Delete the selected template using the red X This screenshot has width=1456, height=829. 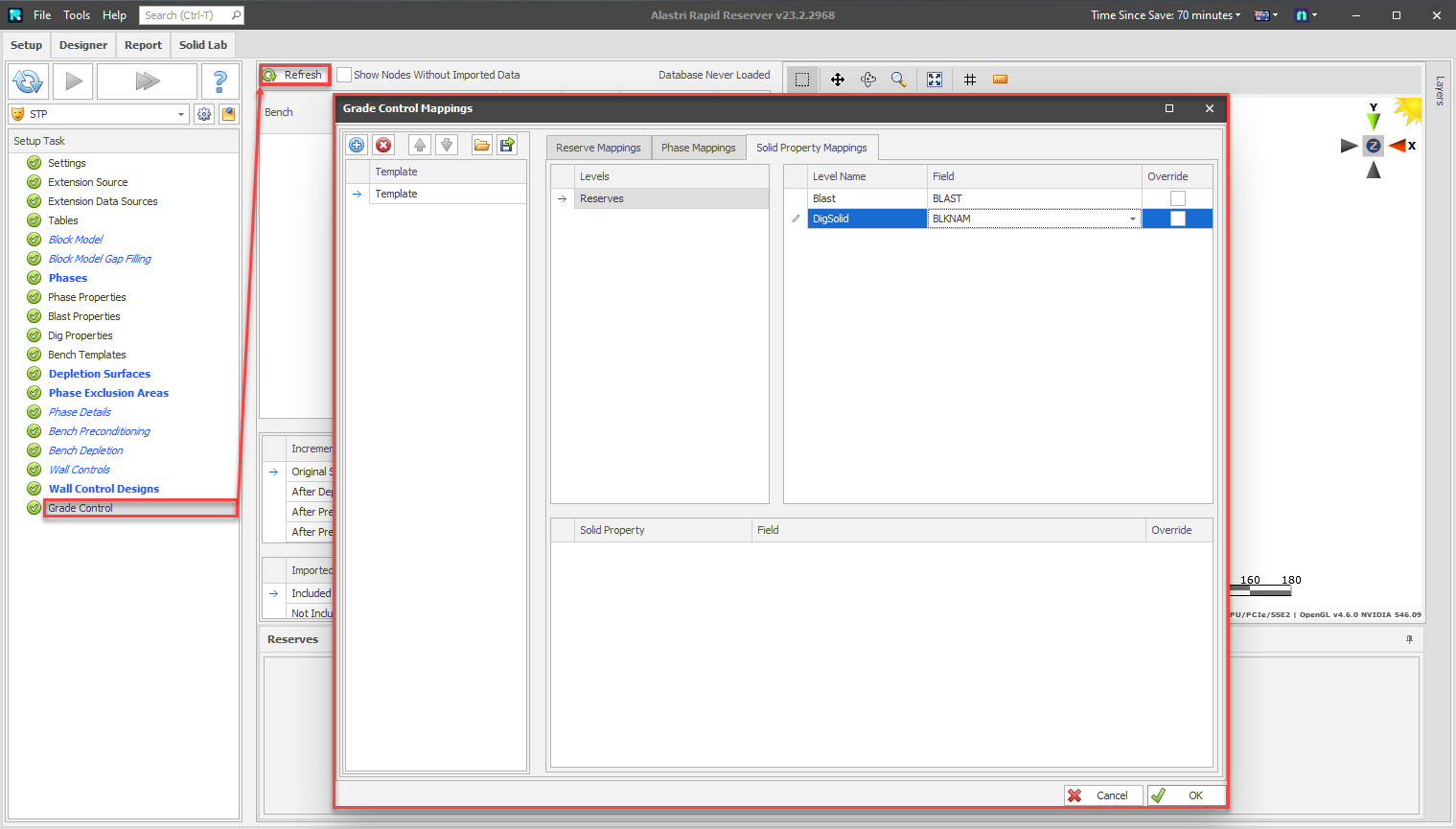[x=382, y=144]
